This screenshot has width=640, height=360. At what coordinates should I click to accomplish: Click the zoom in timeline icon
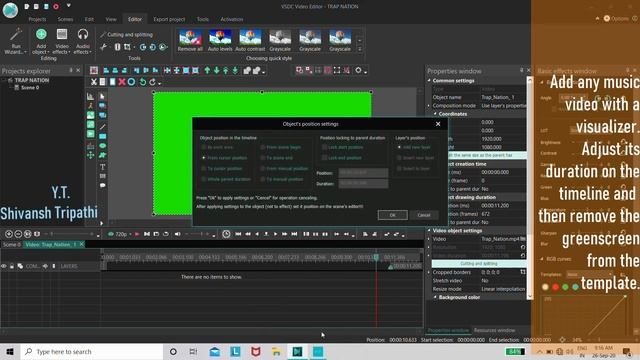tap(9, 234)
